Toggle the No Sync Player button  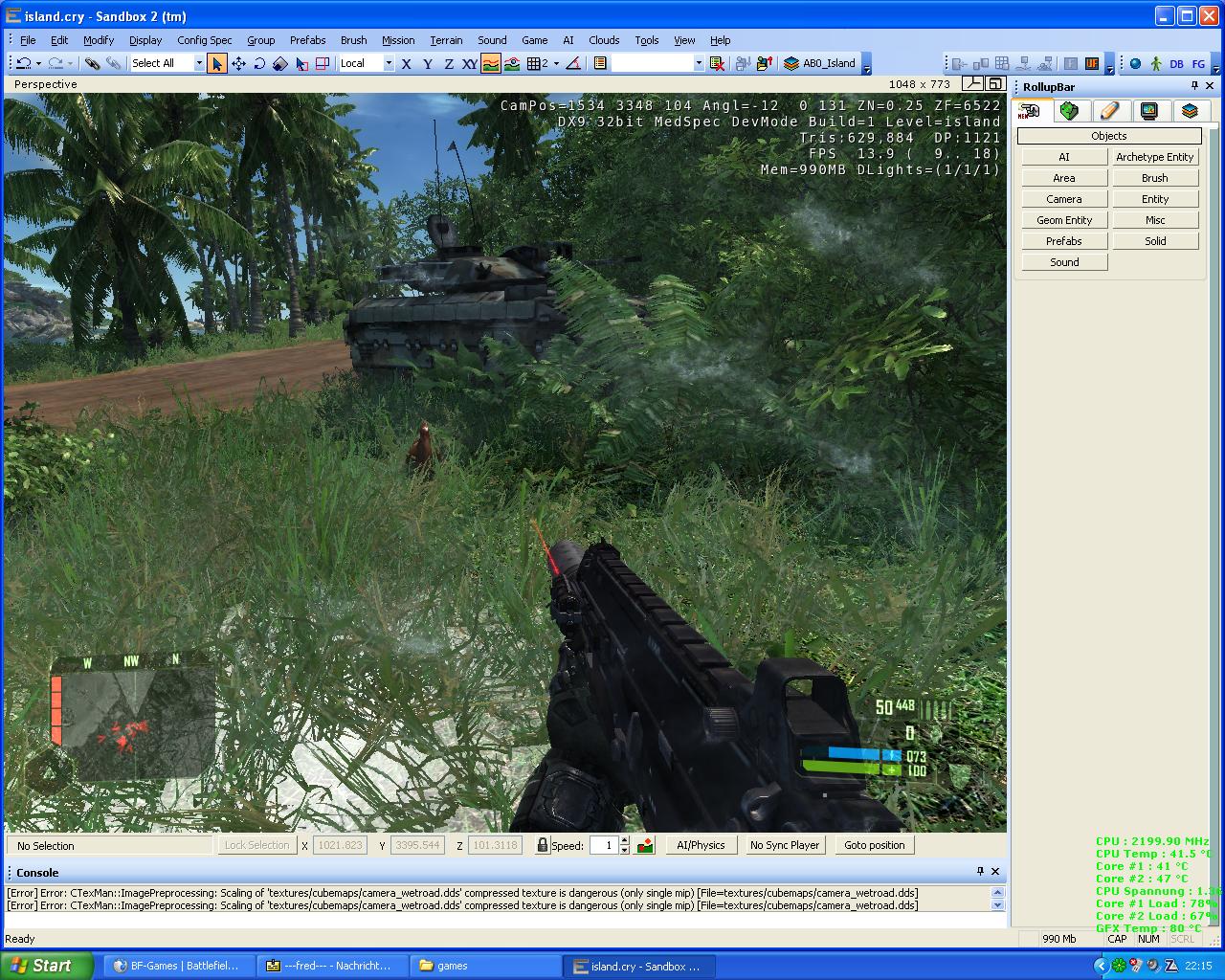point(784,845)
